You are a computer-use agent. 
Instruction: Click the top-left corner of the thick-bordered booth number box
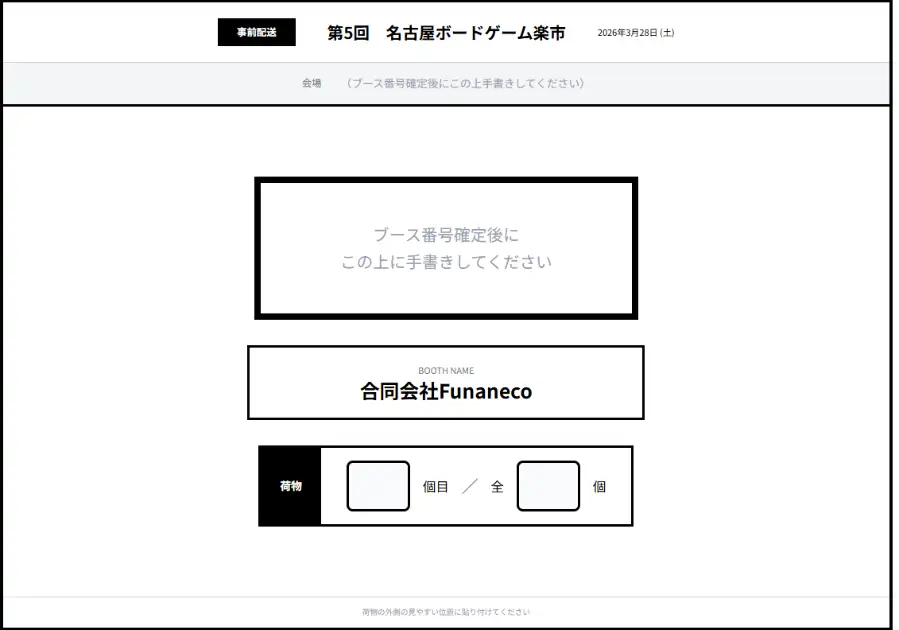[x=258, y=181]
